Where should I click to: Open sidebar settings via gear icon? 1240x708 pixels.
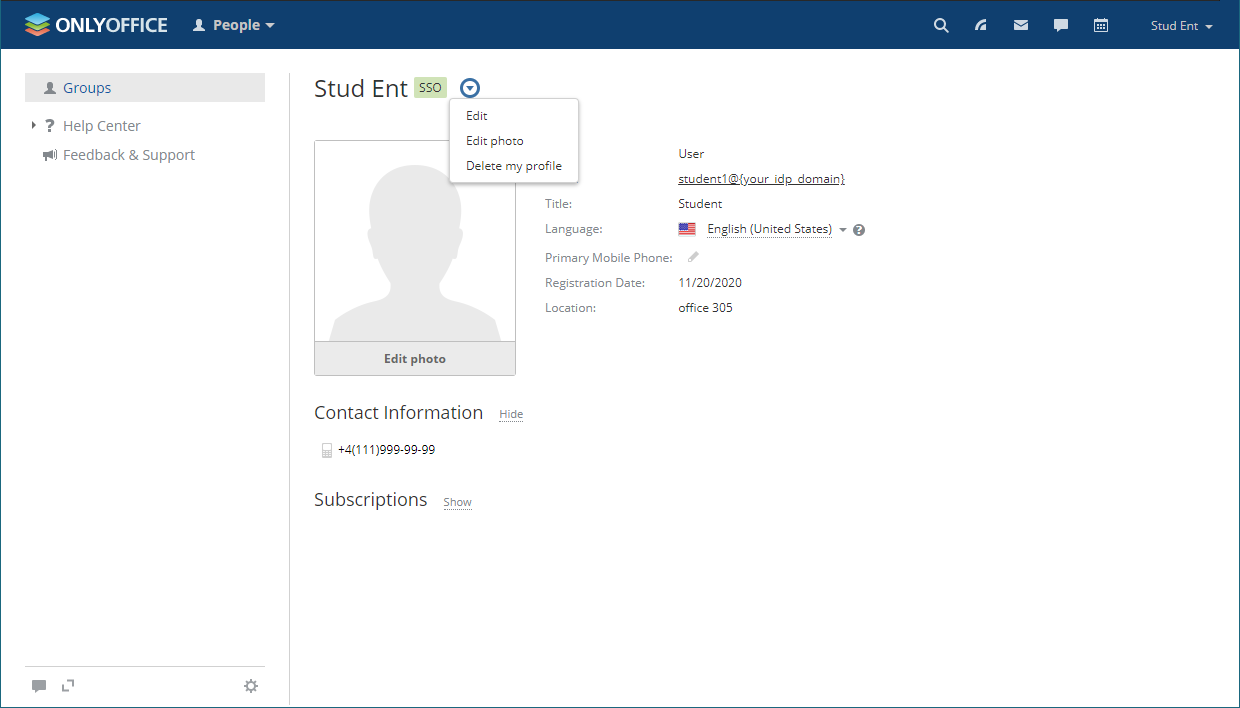pyautogui.click(x=250, y=686)
